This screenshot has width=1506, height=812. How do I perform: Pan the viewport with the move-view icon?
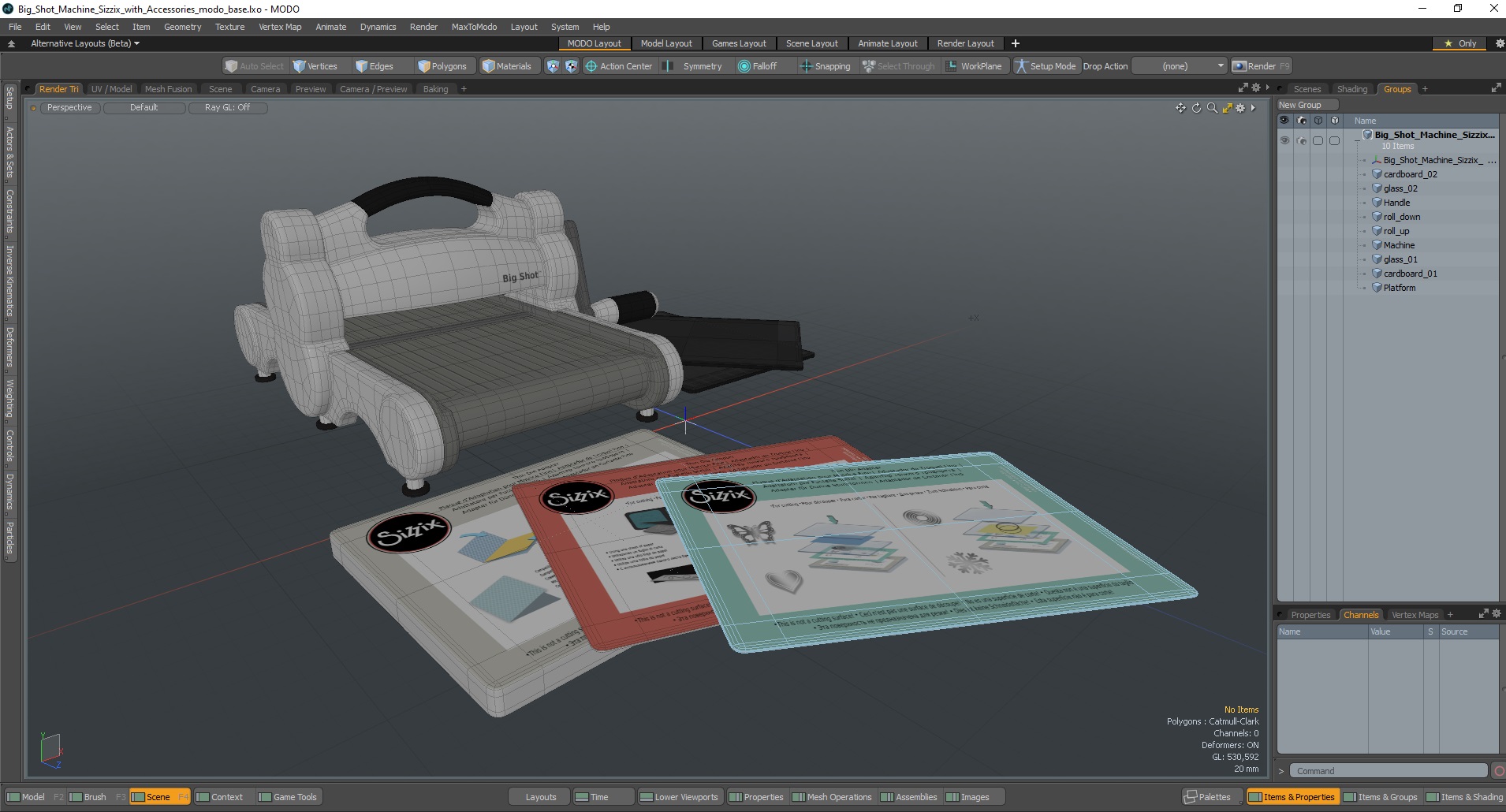click(x=1180, y=108)
